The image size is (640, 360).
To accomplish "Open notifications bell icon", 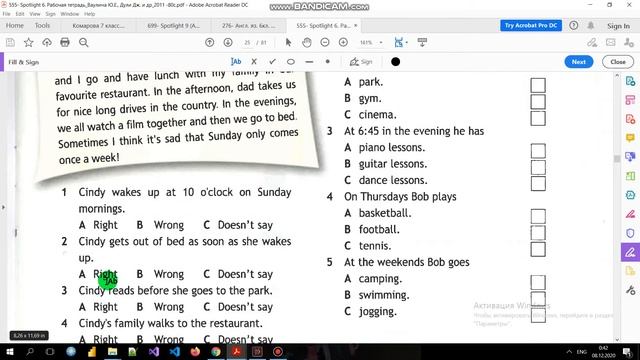I will coord(591,25).
